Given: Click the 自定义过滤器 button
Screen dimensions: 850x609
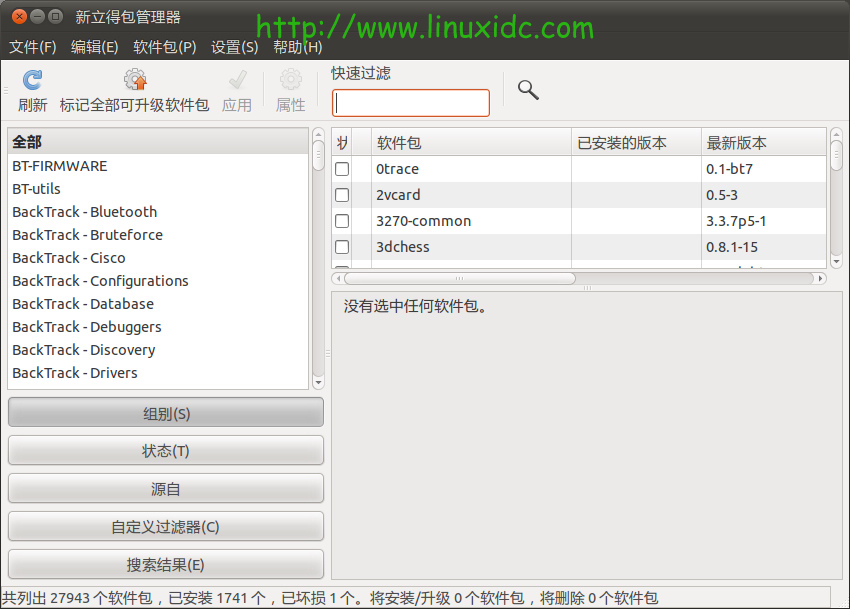Looking at the screenshot, I should 166,526.
